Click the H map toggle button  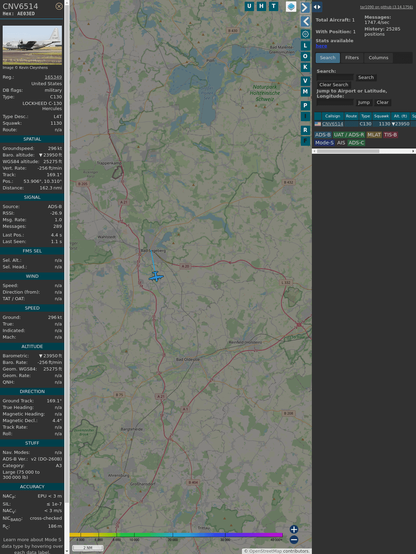coord(262,6)
